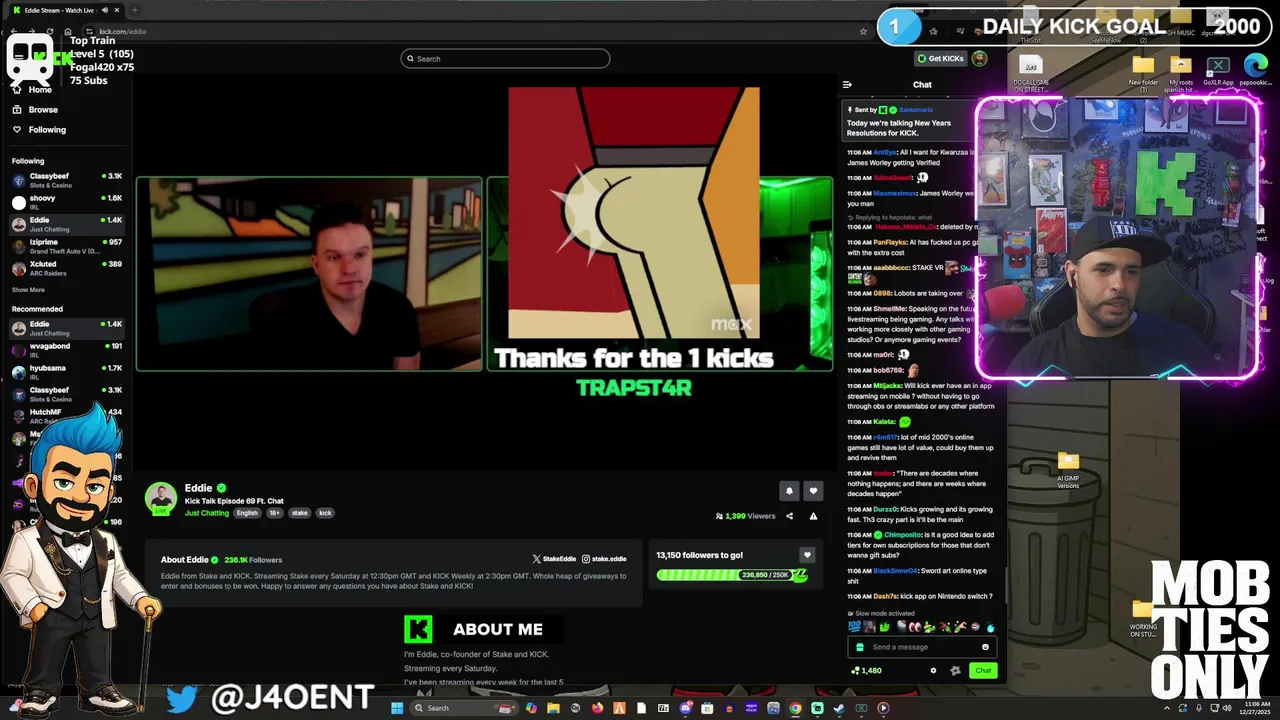Click the pinned message about New Years Resolutions
Viewport: 1280px width, 720px height.
pos(910,122)
